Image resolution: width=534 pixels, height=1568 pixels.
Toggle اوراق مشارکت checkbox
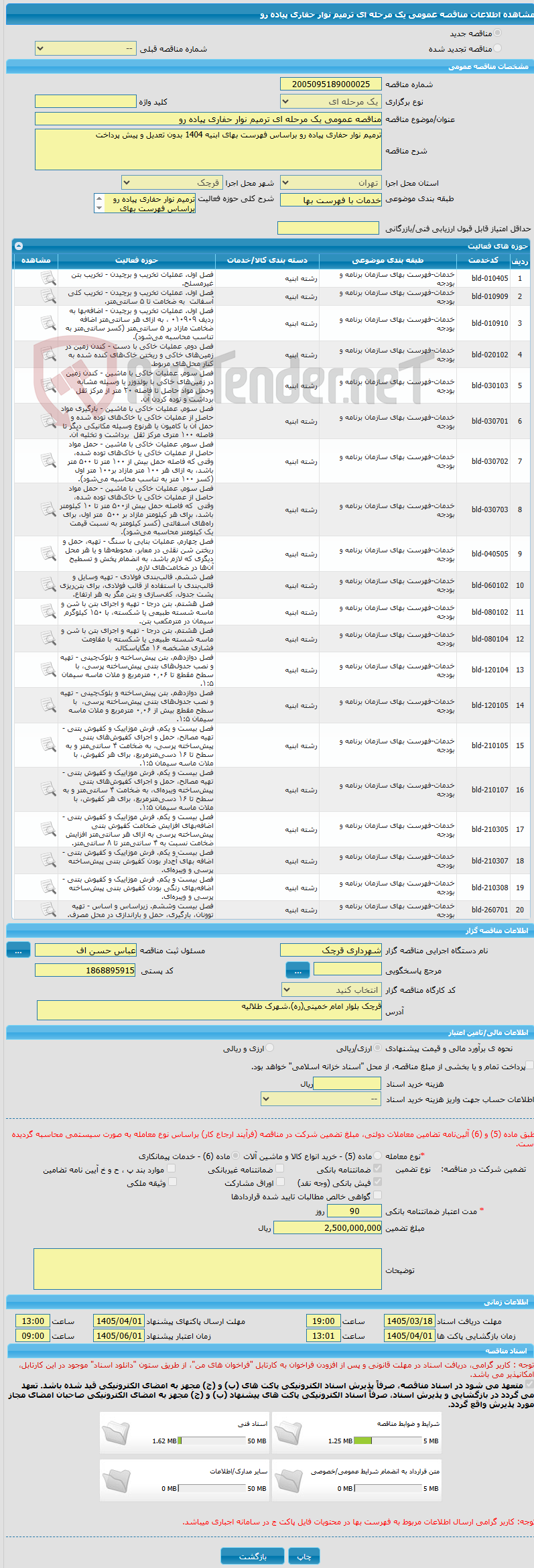click(x=280, y=1182)
